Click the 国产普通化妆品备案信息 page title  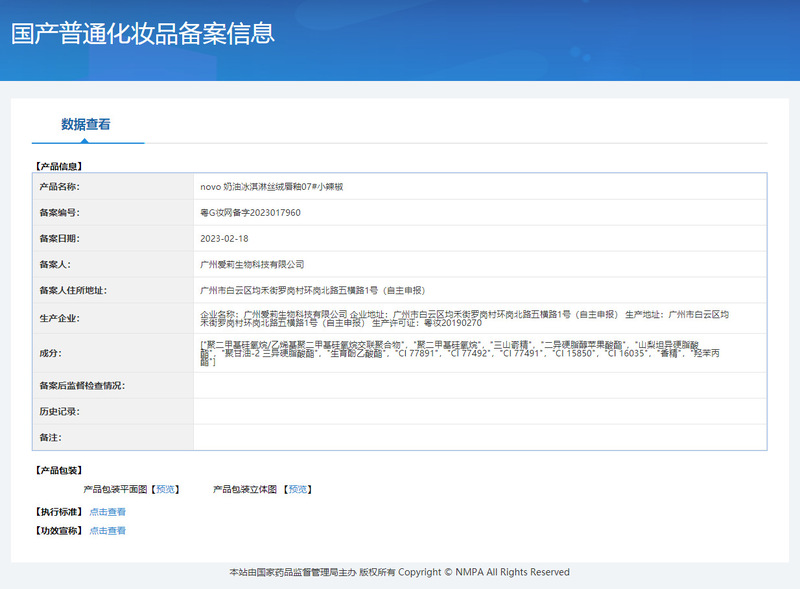[143, 33]
